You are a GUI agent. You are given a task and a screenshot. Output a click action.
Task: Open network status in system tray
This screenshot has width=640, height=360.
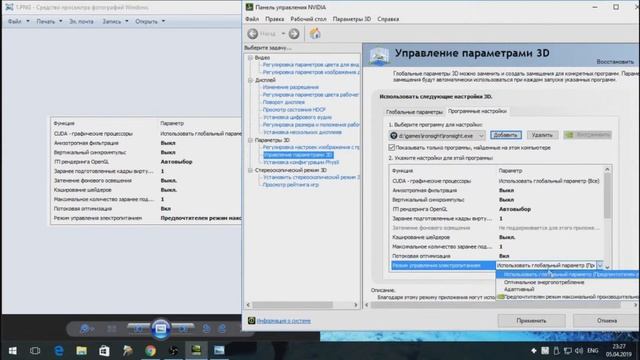tap(567, 351)
